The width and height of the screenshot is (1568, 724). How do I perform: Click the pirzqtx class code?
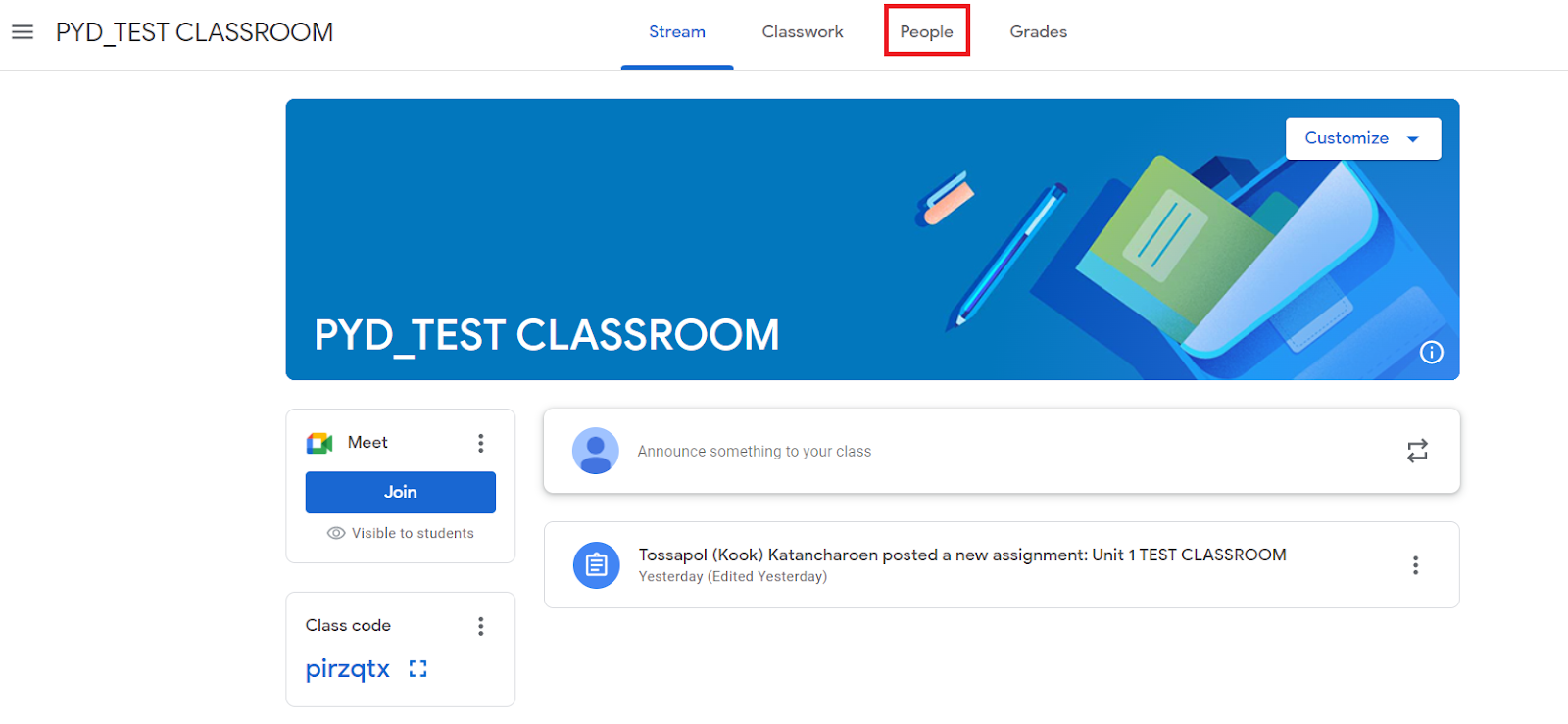[348, 669]
